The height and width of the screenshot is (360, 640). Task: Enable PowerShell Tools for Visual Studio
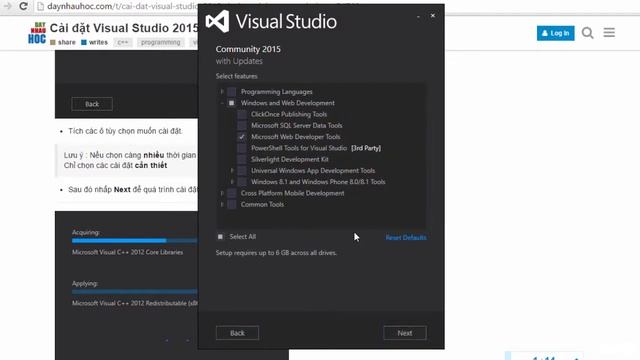click(x=242, y=148)
